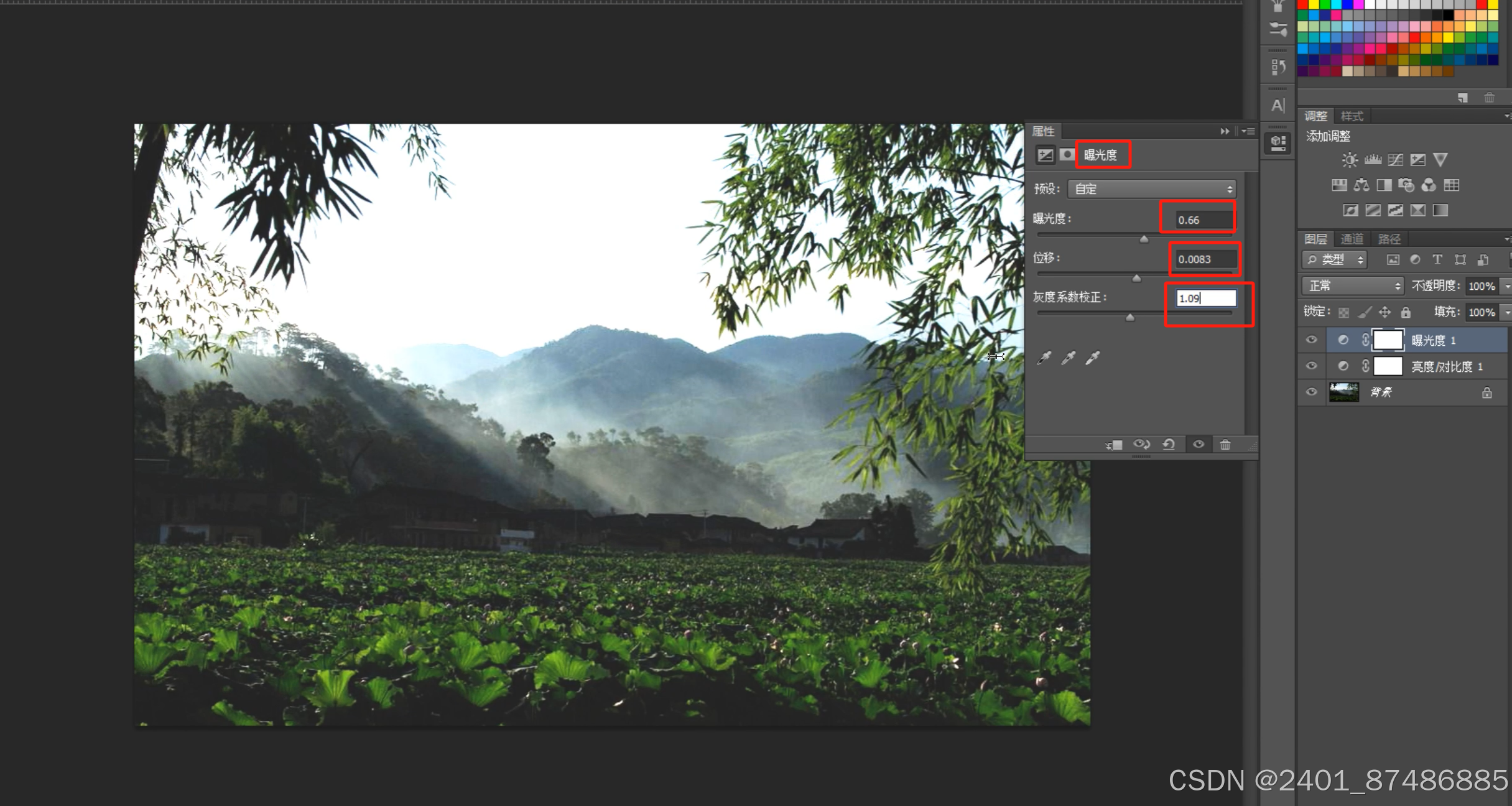Clip the adjustment to the layer below

tap(1114, 444)
